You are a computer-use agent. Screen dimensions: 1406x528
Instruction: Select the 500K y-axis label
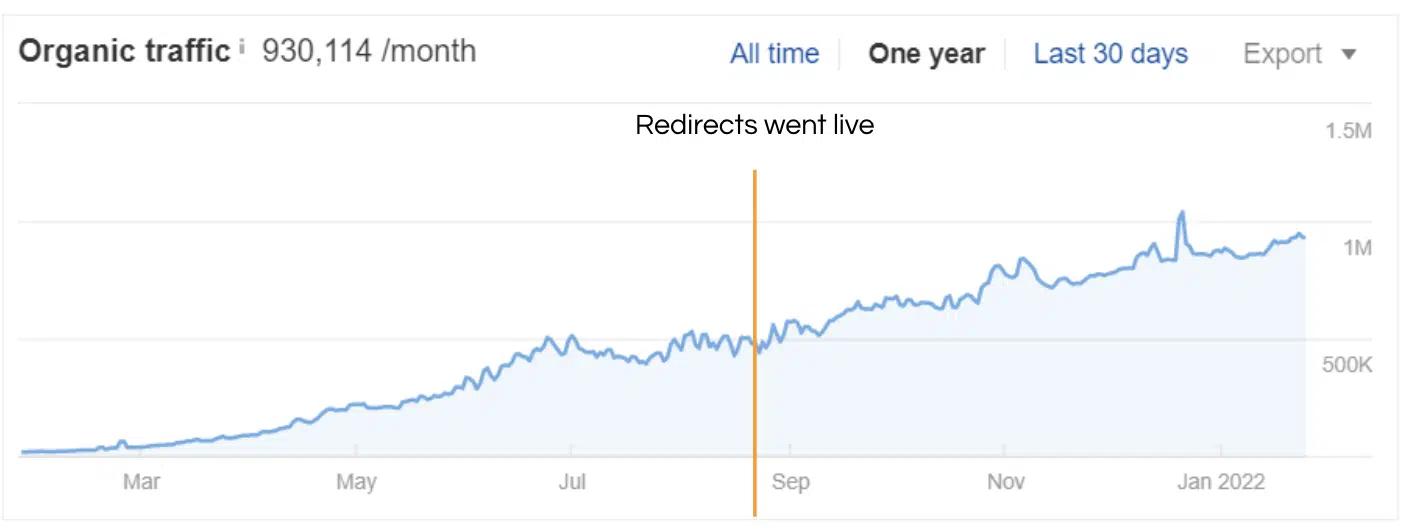point(1346,365)
